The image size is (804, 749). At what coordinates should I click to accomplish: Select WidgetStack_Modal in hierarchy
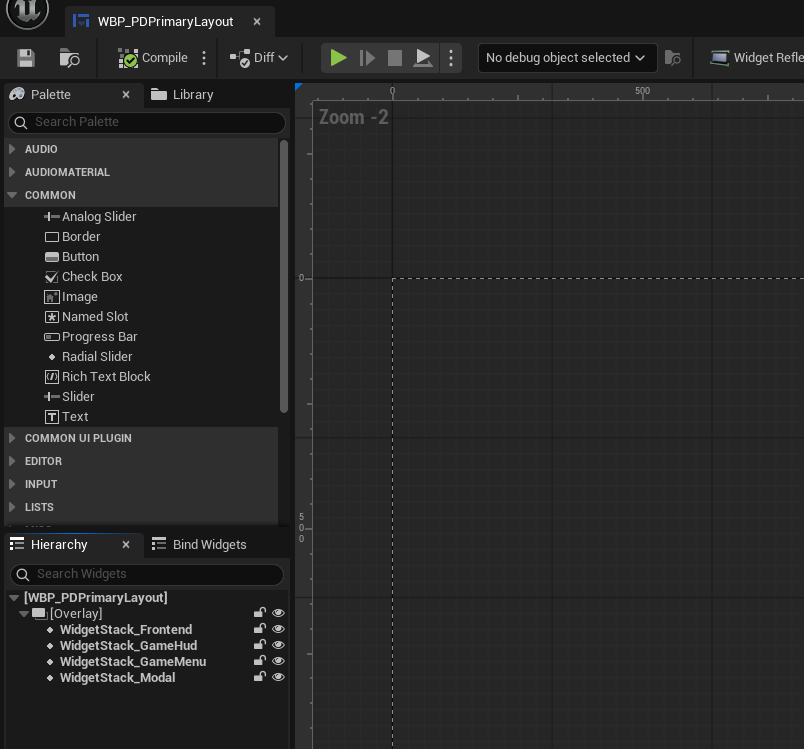tap(117, 678)
